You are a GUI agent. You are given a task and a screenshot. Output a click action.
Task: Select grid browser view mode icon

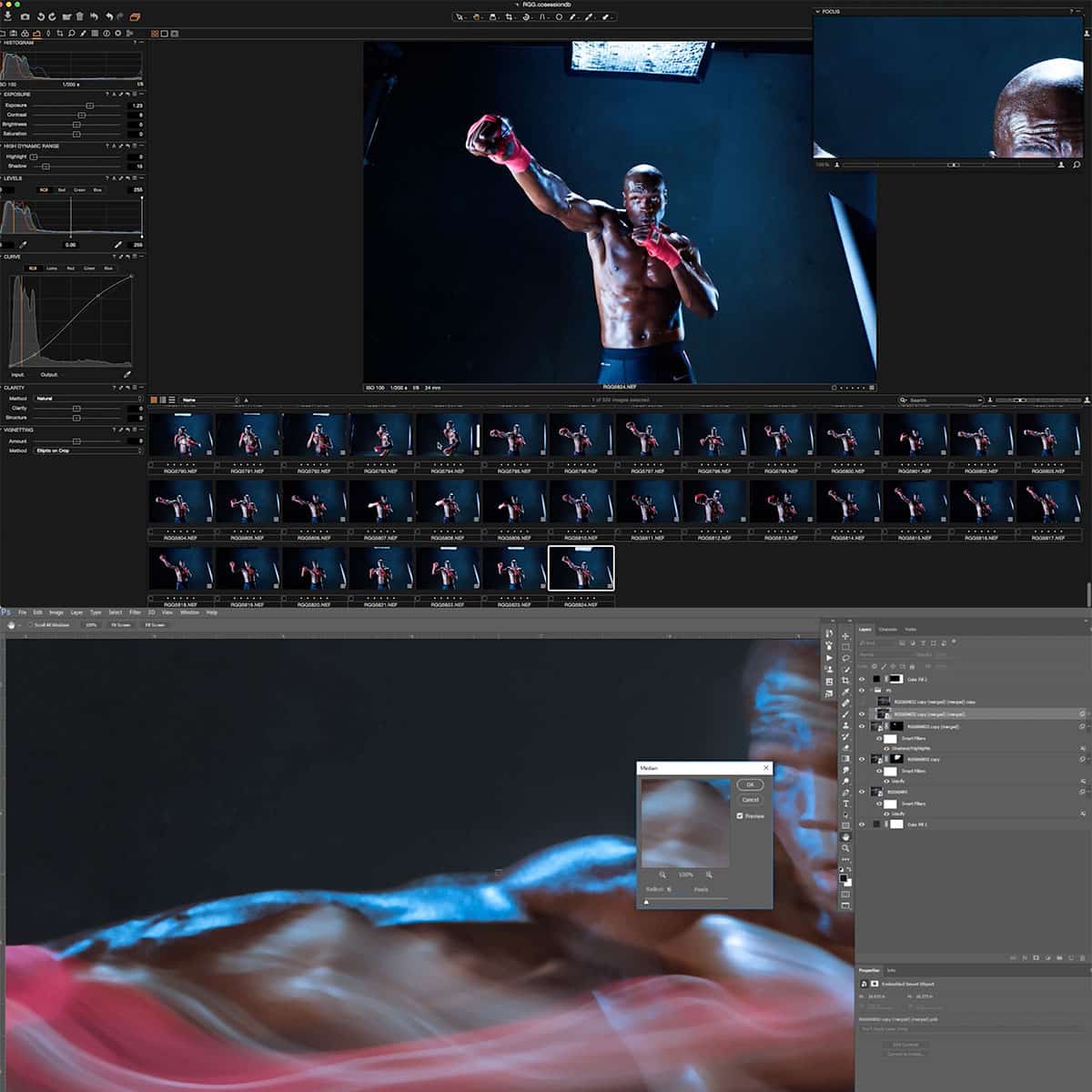point(152,399)
